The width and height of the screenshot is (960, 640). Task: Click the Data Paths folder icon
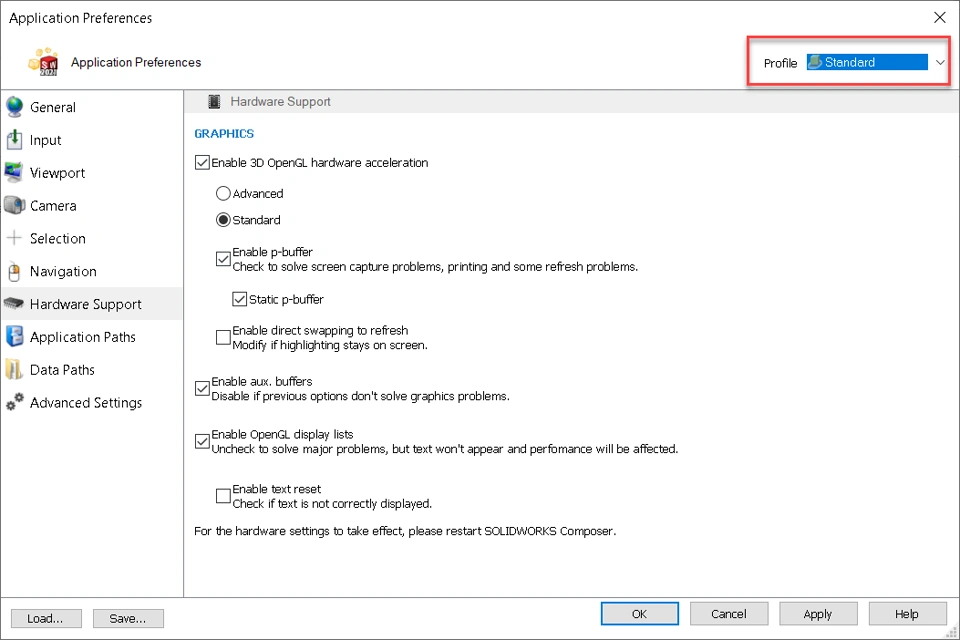click(x=14, y=370)
